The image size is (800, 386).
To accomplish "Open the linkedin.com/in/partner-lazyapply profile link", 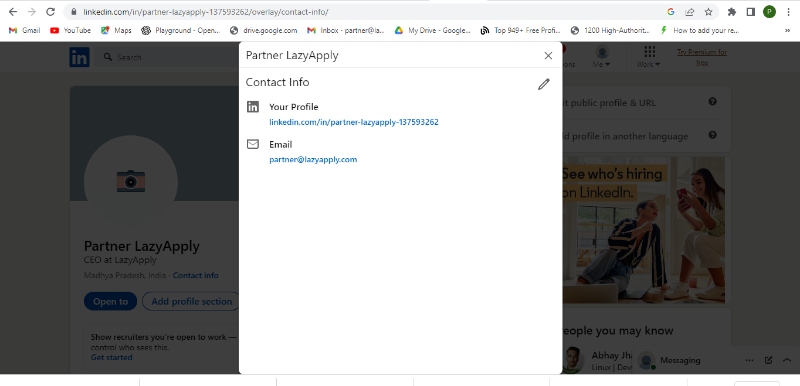I will click(x=354, y=122).
